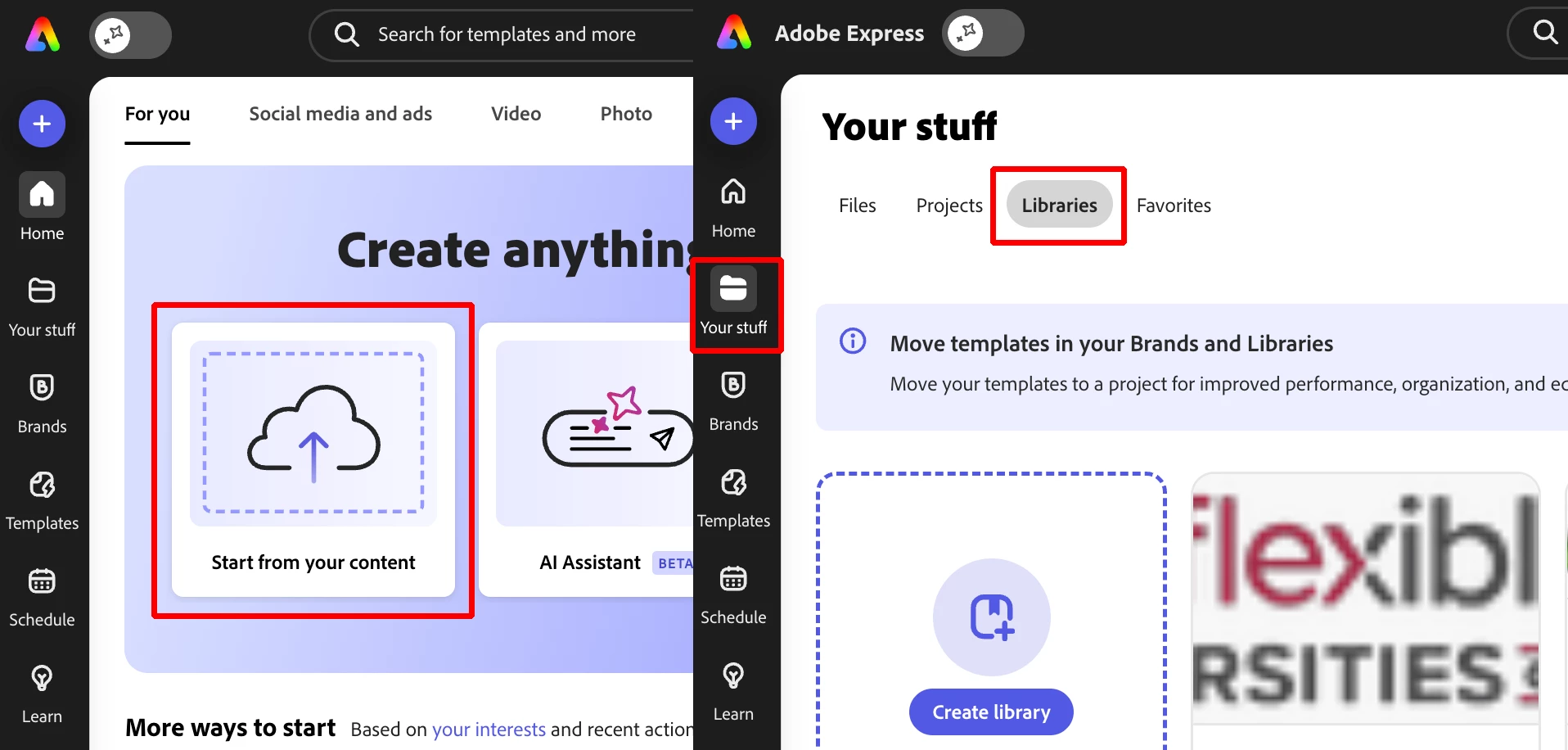Follow the your interests link

pos(489,729)
